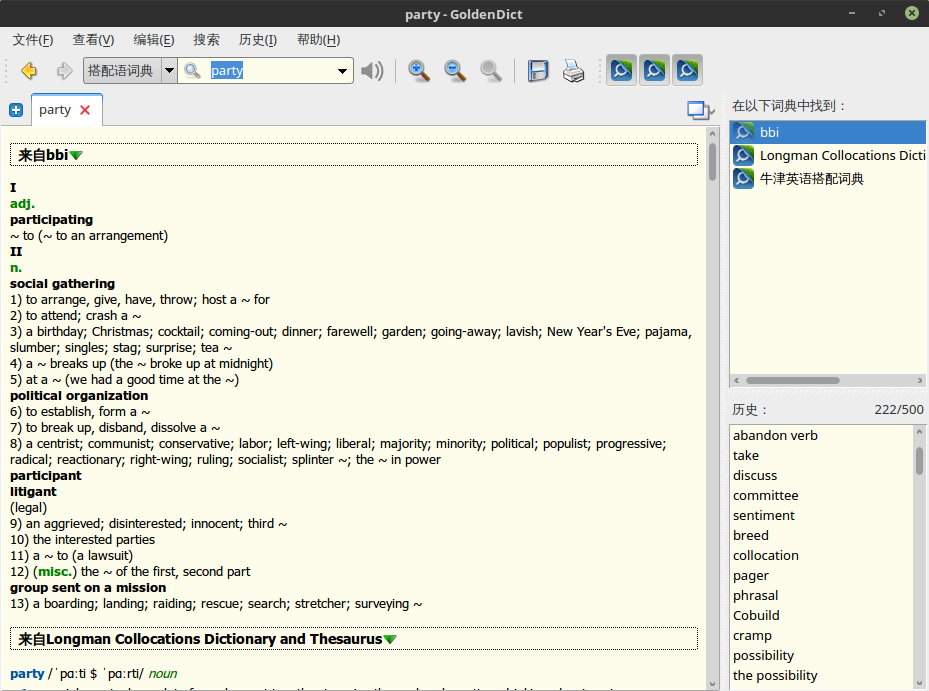The image size is (929, 691).
Task: Collapse the Longman Collocations section
Action: [x=390, y=640]
